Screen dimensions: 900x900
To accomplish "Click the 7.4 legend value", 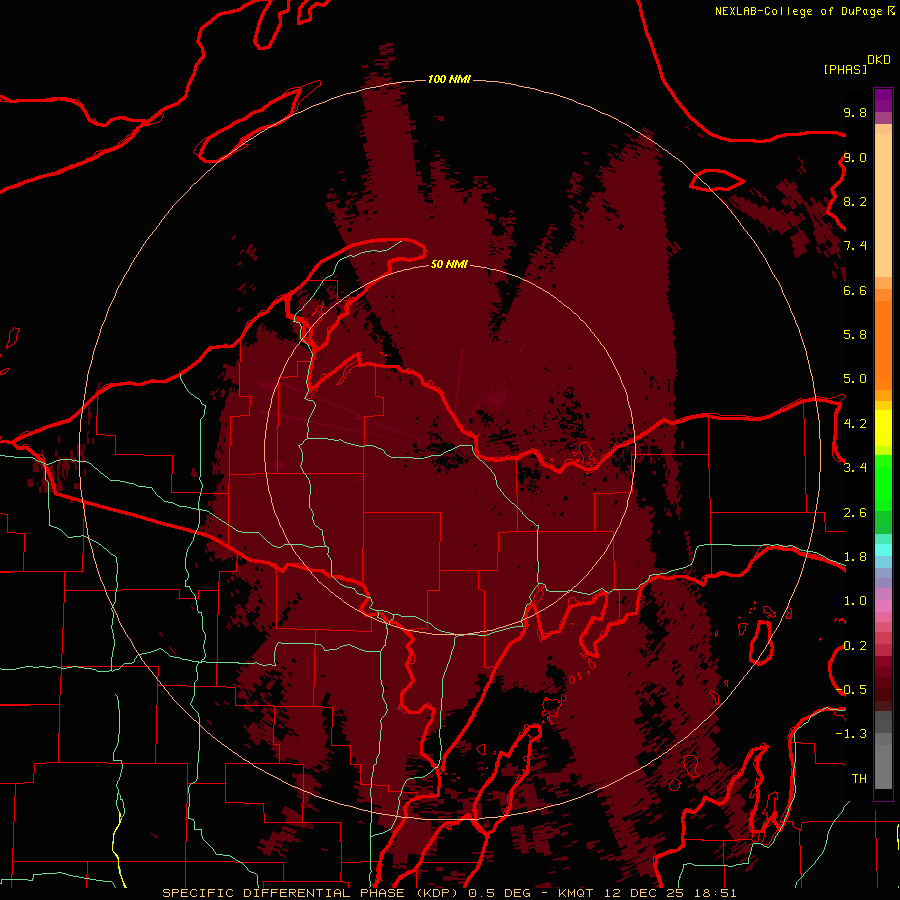I will [x=855, y=246].
